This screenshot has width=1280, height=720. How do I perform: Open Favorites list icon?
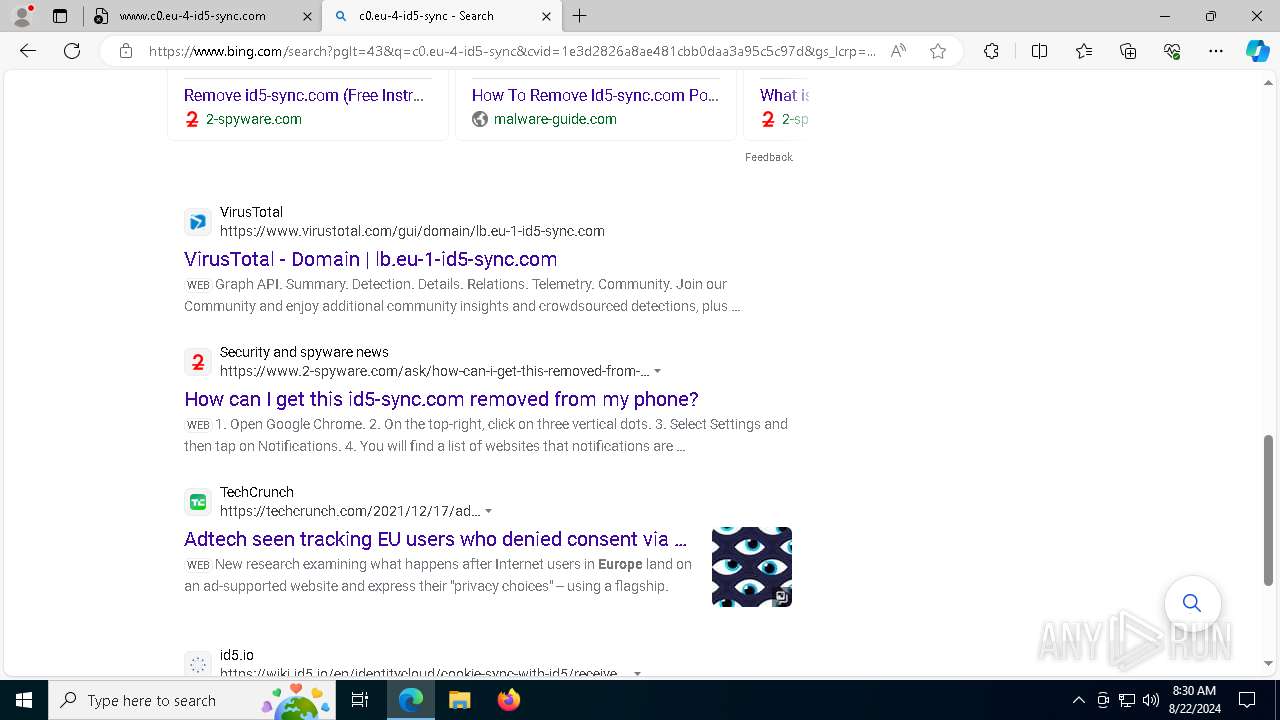click(1084, 51)
